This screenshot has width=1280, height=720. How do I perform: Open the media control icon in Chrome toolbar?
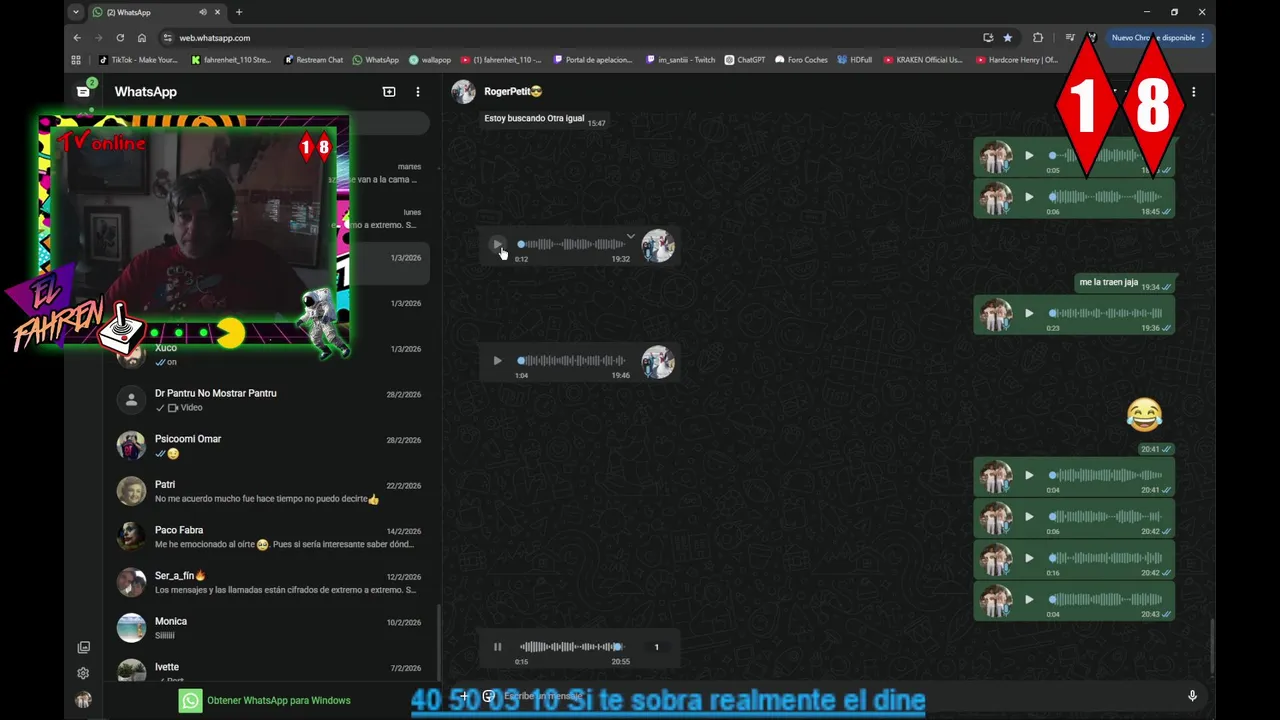click(1070, 38)
